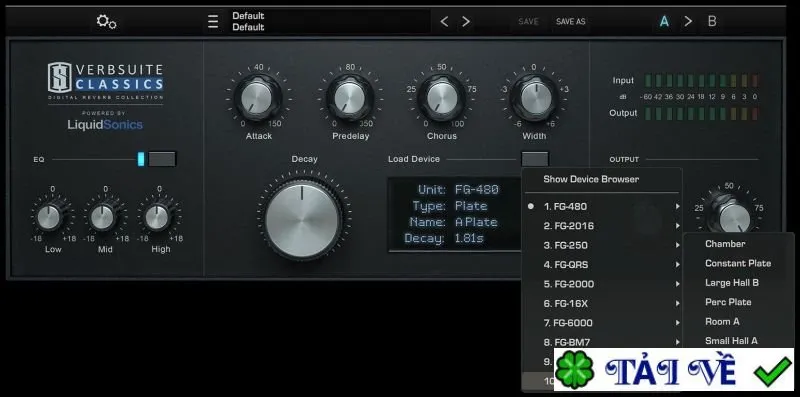Select preset slot B
Image resolution: width=800 pixels, height=397 pixels.
(712, 21)
